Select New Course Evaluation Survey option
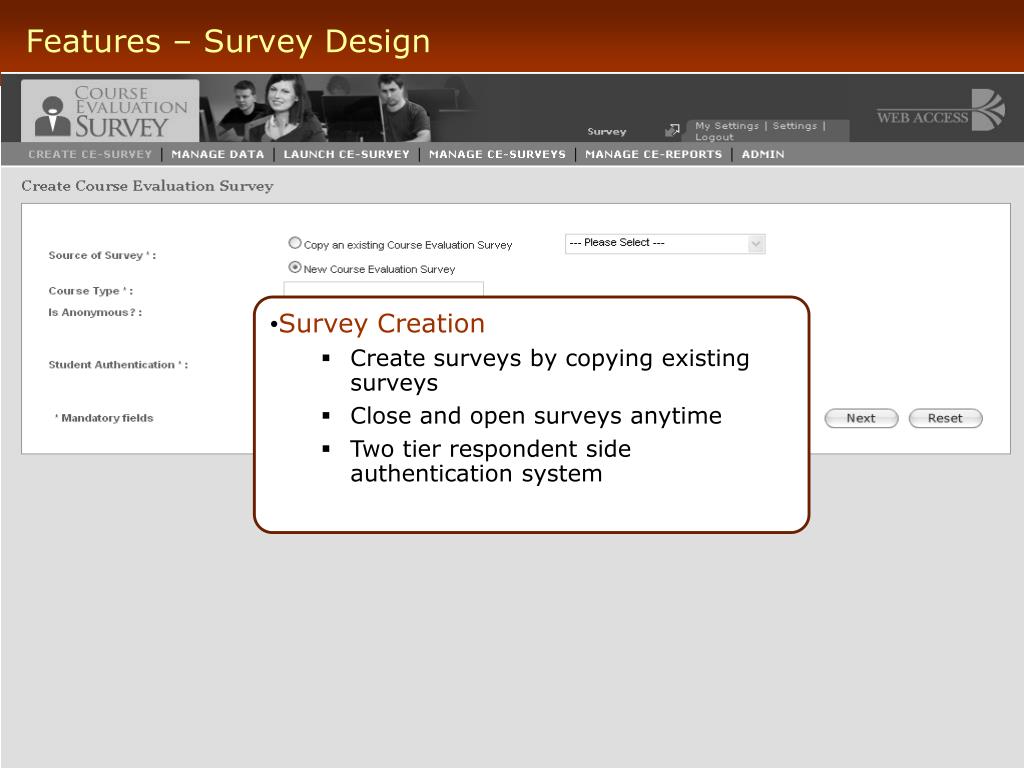 click(295, 267)
